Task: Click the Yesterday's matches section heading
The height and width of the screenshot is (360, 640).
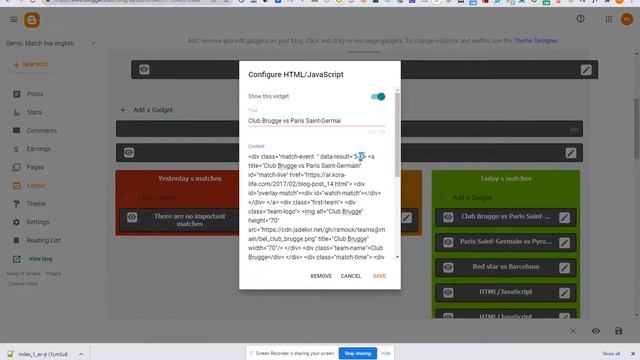Action: [190, 179]
